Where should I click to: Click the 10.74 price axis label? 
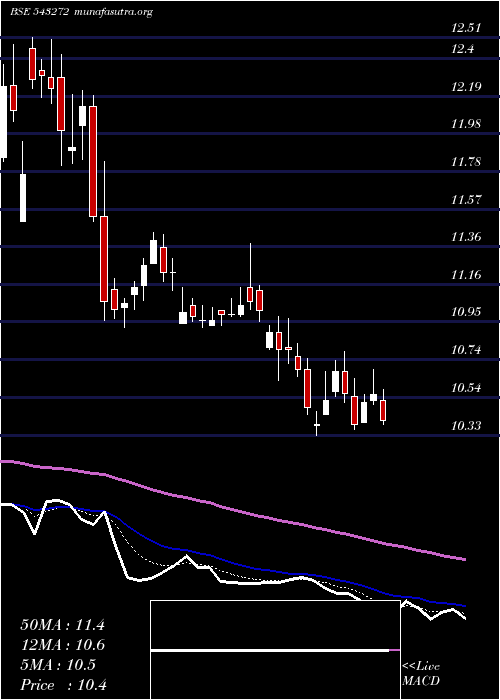[x=466, y=350]
